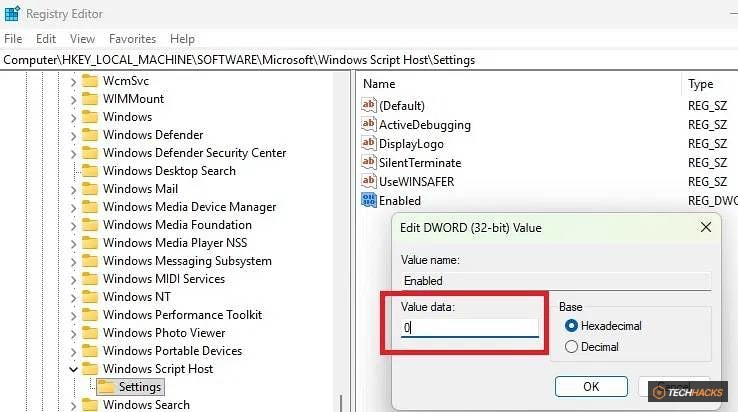This screenshot has width=738, height=412.
Task: Select the Windows Media Foundation tree label
Action: coord(177,225)
